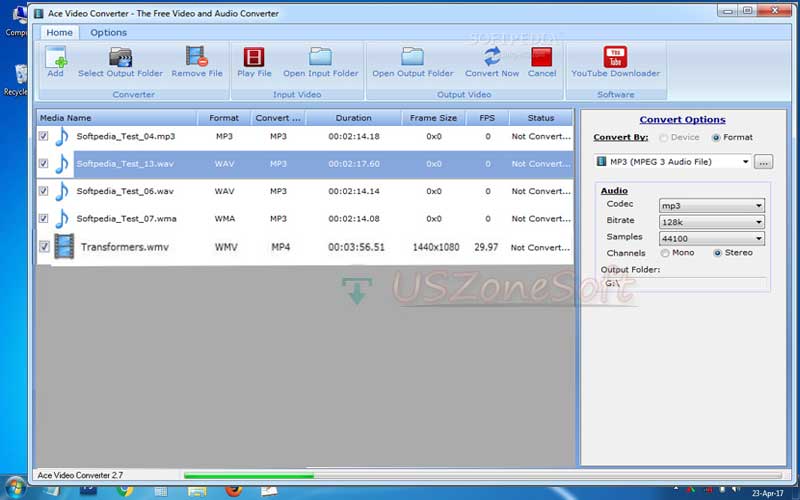Viewport: 800px width, 500px height.
Task: Click music note icon of Softpedia_Test_13.wav
Action: [x=62, y=164]
